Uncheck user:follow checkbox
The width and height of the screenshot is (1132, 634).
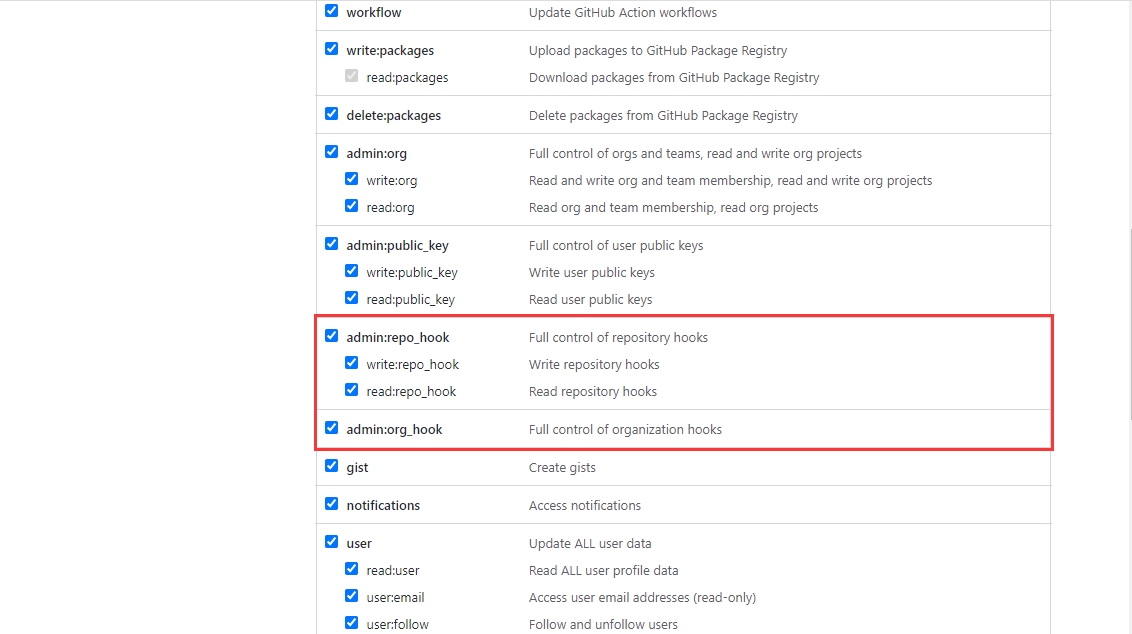click(351, 623)
